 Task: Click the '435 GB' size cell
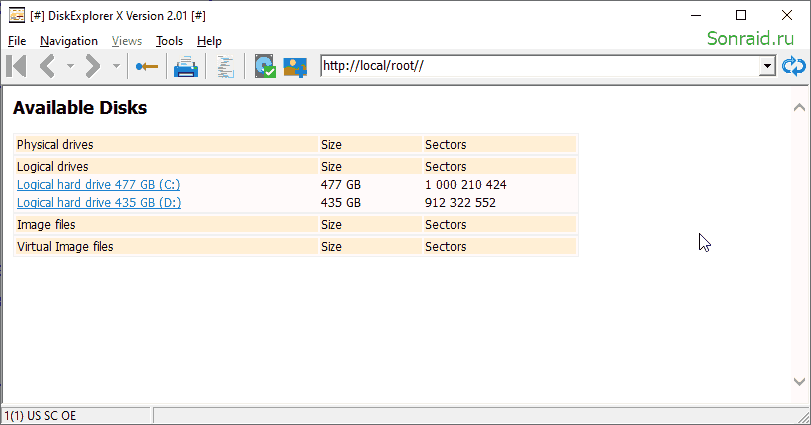tap(340, 203)
